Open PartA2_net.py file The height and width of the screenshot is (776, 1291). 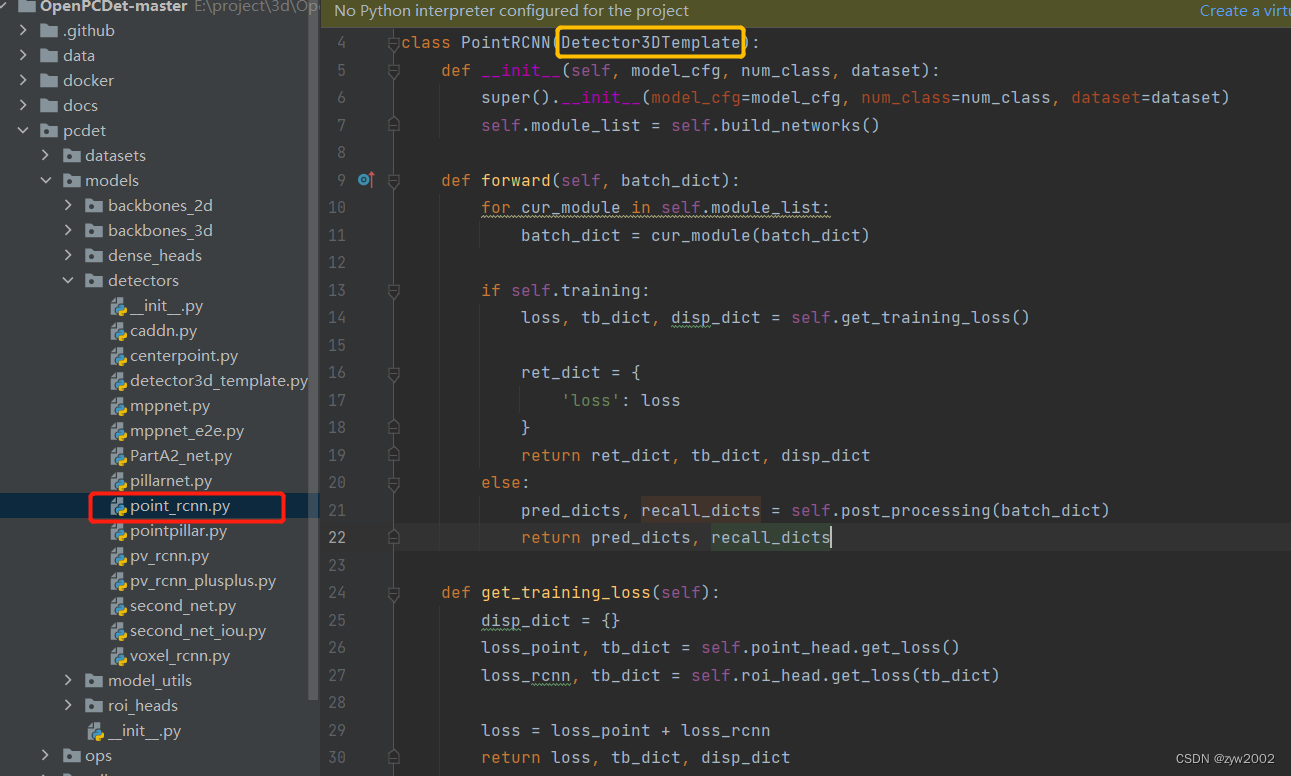coord(181,456)
